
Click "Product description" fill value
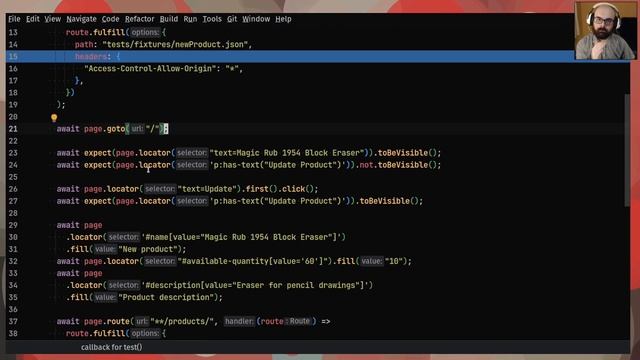point(166,298)
